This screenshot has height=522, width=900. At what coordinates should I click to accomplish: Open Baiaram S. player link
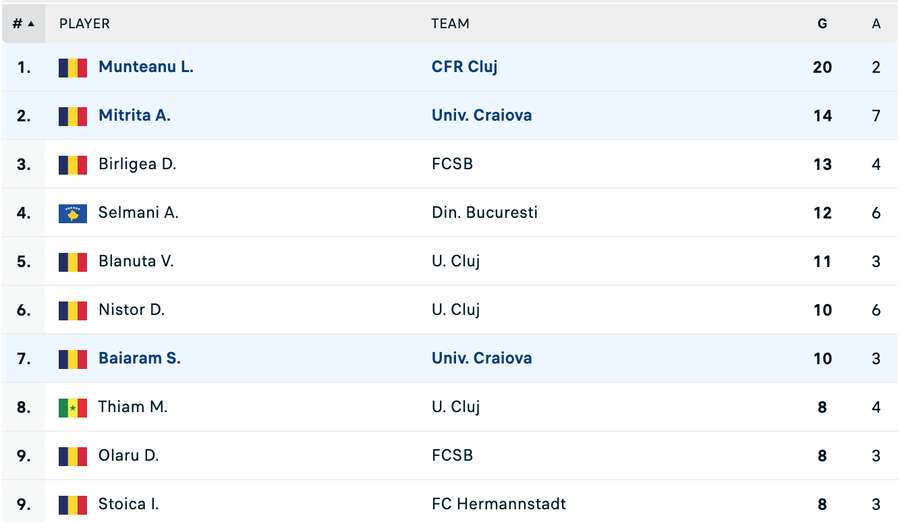[139, 358]
